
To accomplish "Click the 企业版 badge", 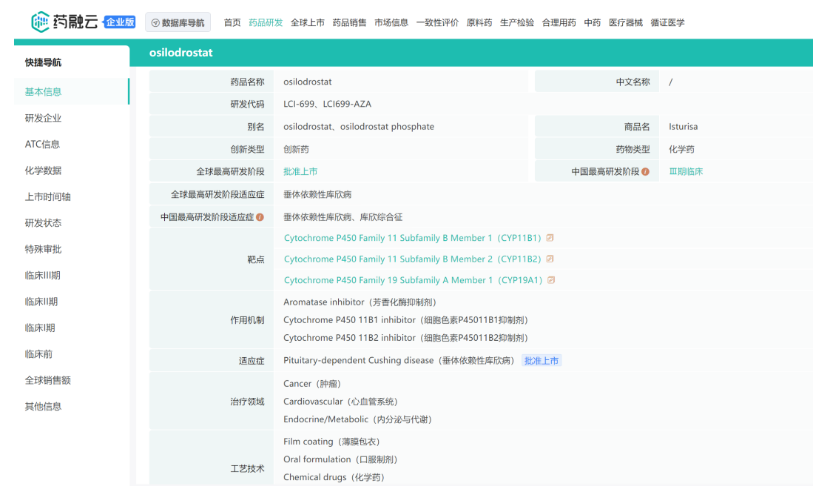I will [x=120, y=22].
